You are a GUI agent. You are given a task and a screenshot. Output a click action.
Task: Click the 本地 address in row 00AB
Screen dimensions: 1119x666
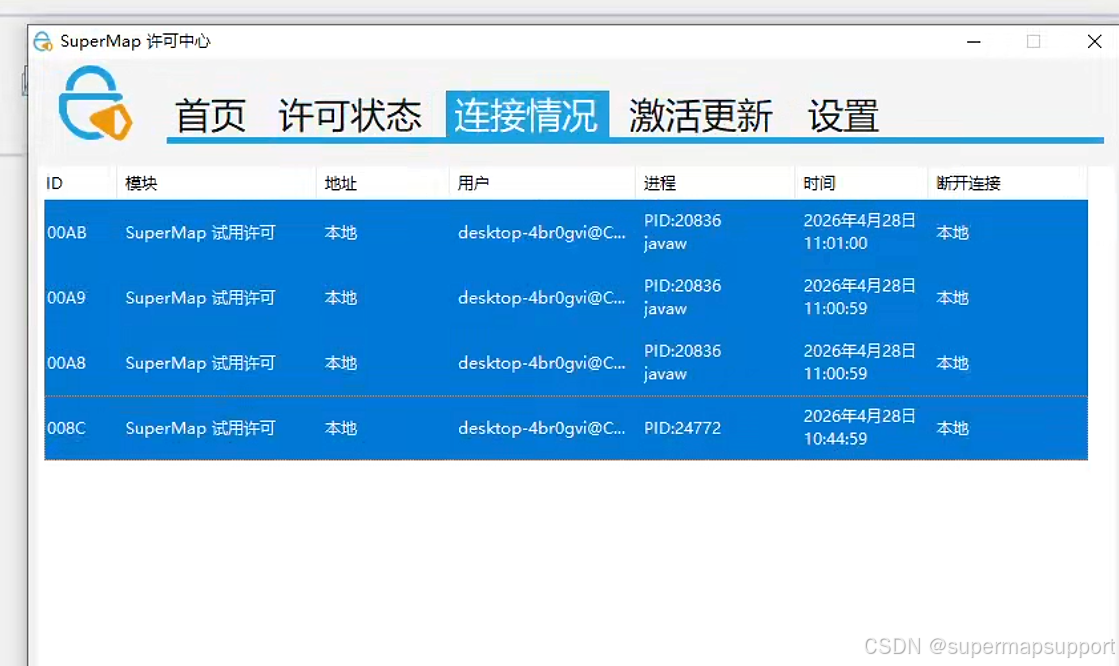point(340,233)
